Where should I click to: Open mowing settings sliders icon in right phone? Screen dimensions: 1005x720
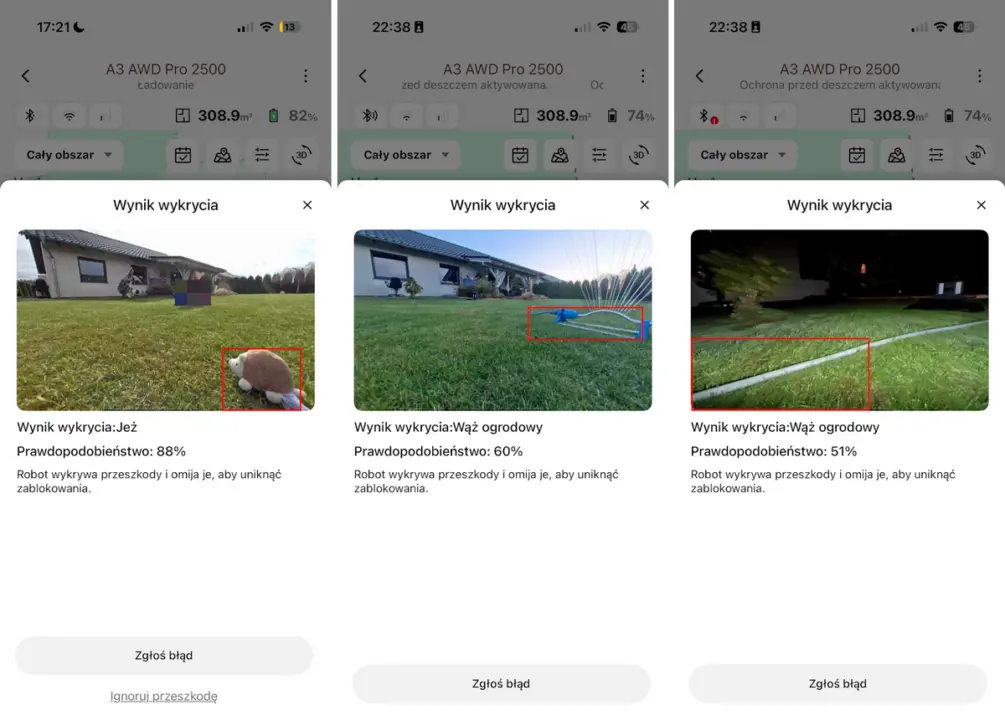pos(936,155)
